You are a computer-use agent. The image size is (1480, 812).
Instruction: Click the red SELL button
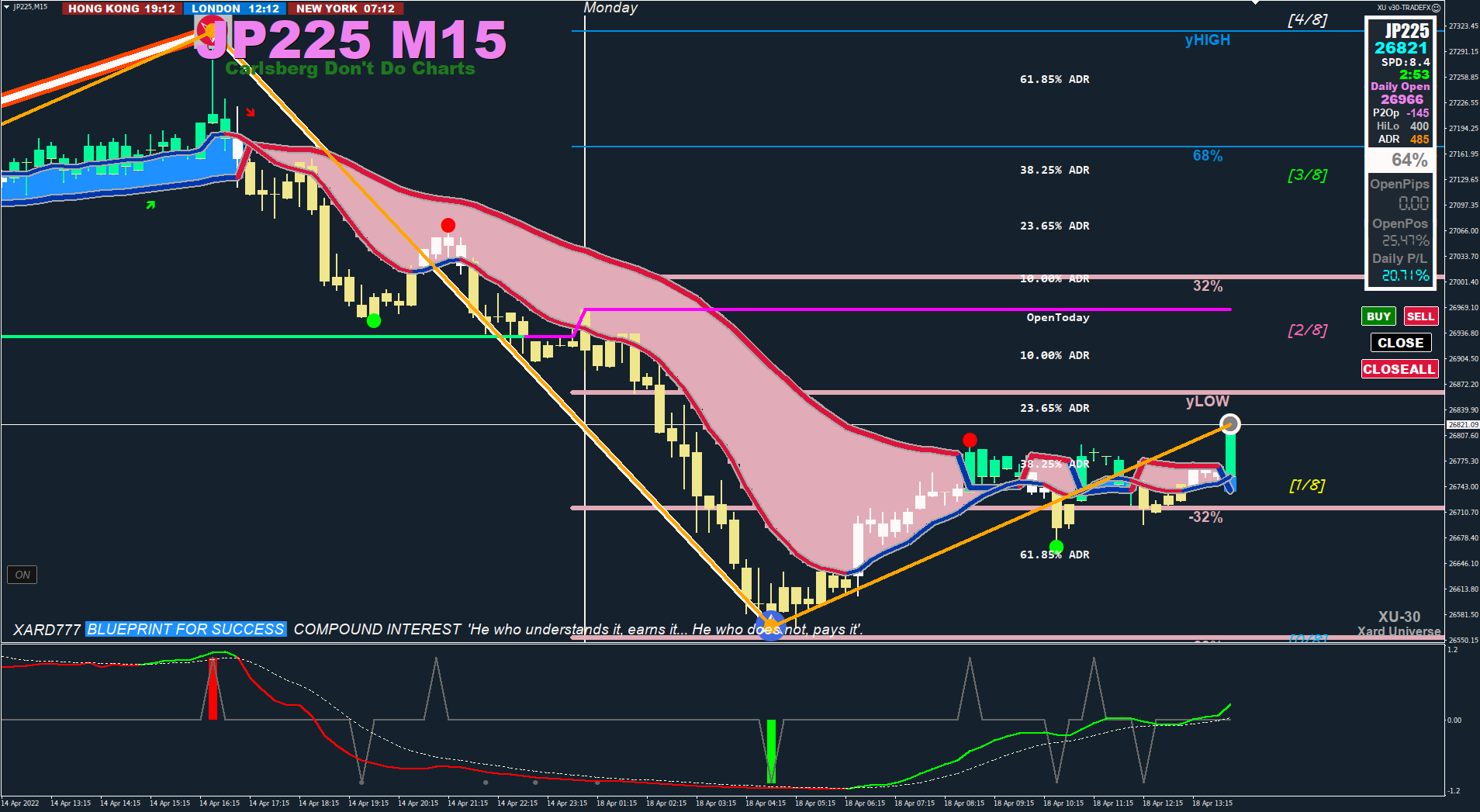[x=1420, y=316]
